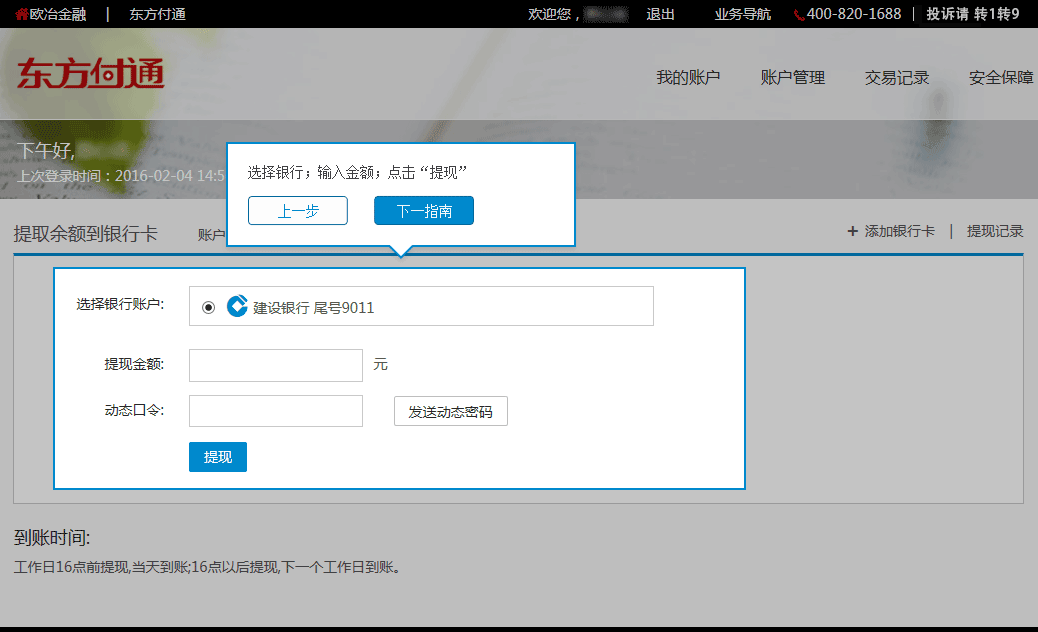
Task: Click 东方付通 link in top bar
Action: pyautogui.click(x=158, y=14)
